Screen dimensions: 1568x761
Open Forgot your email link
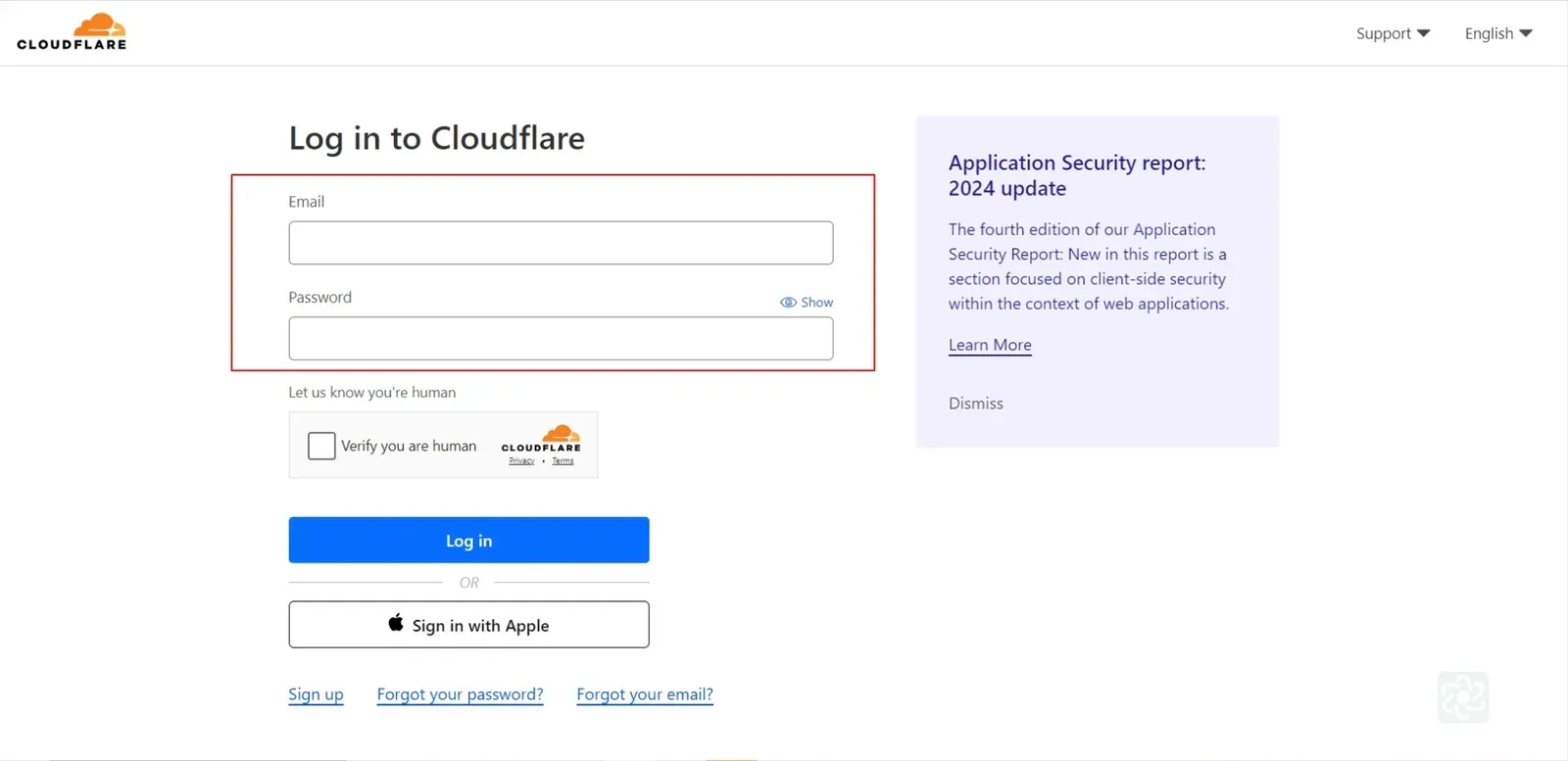(x=645, y=694)
